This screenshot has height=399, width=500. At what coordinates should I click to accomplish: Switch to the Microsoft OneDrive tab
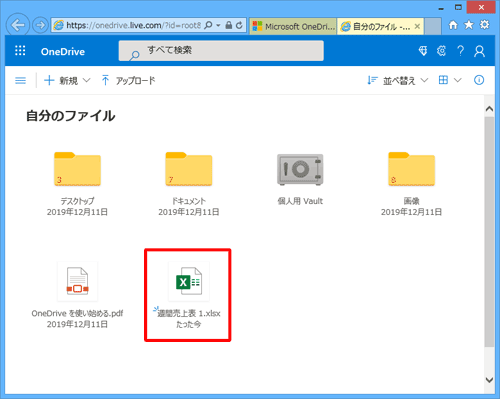(293, 26)
